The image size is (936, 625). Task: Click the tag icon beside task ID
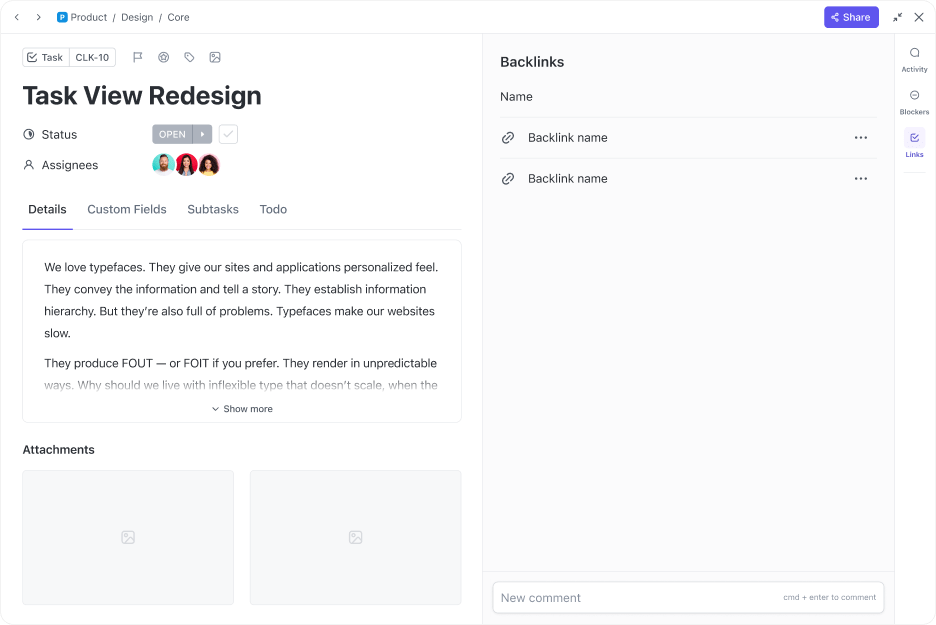tap(189, 58)
